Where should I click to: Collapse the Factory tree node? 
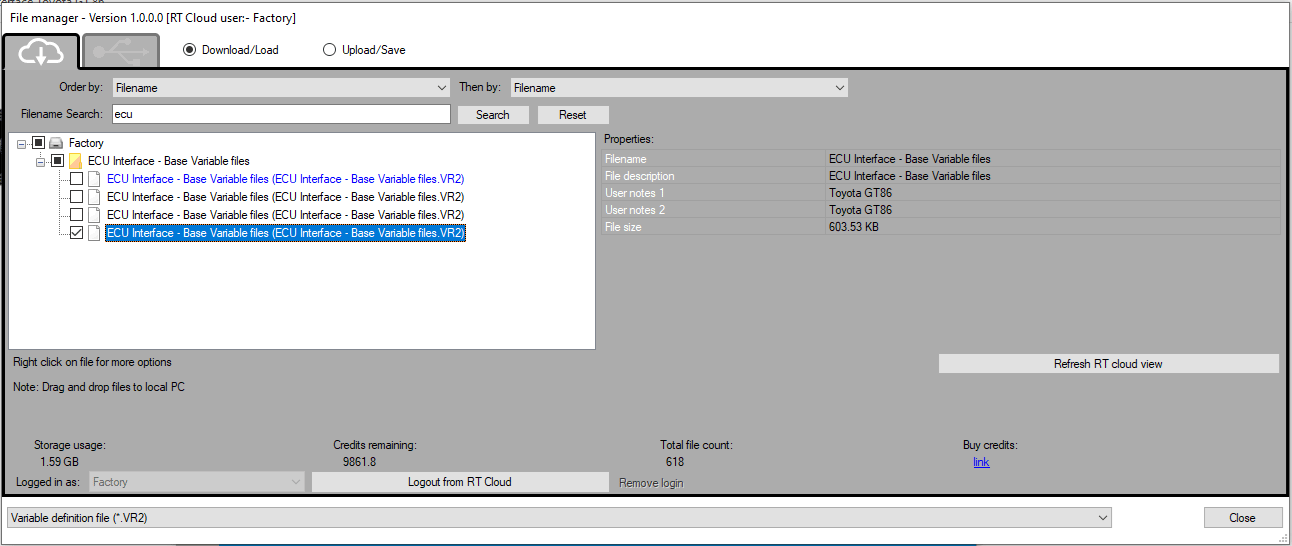[22, 144]
